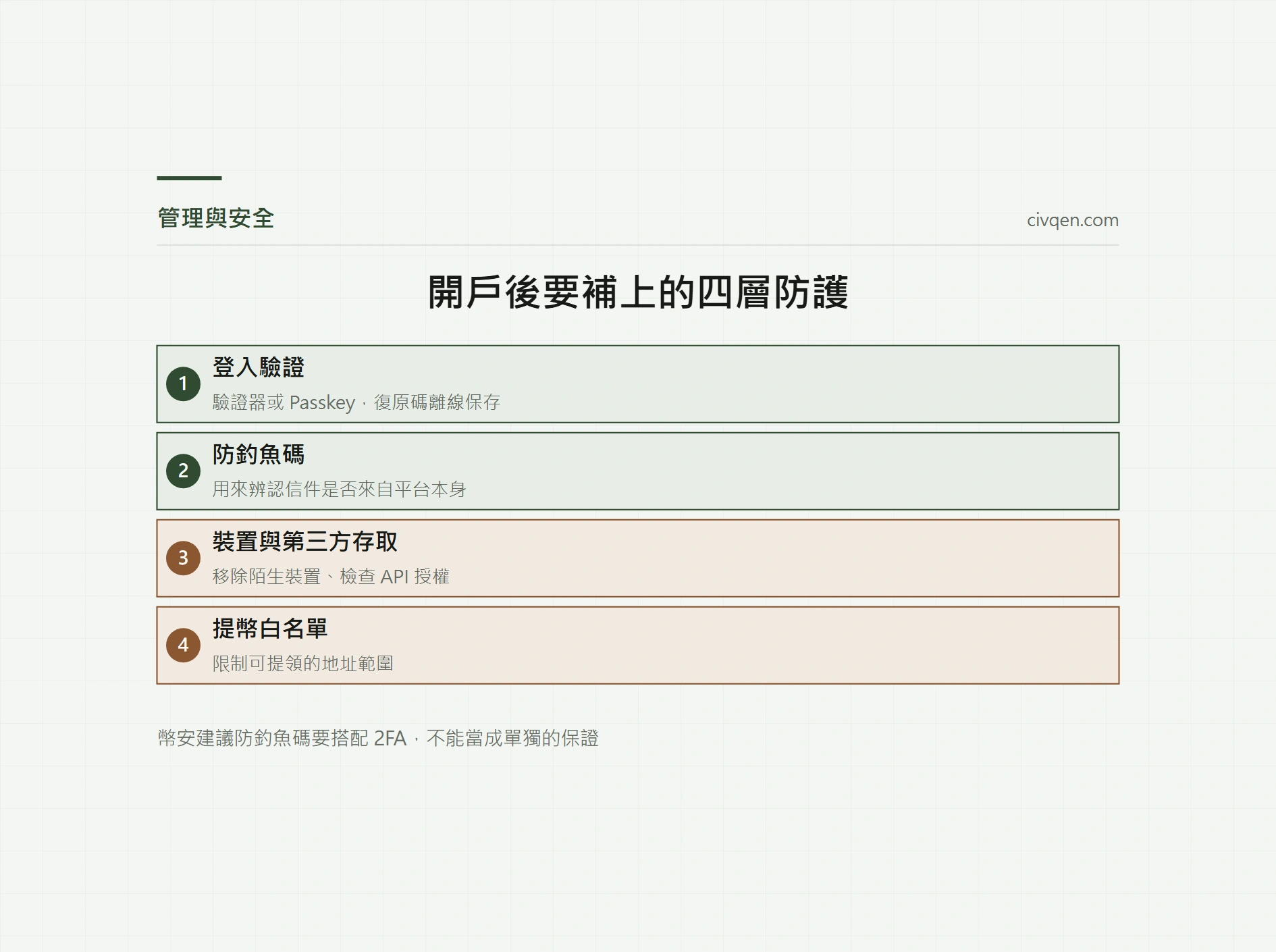Click the number 2 circle badge

(183, 471)
